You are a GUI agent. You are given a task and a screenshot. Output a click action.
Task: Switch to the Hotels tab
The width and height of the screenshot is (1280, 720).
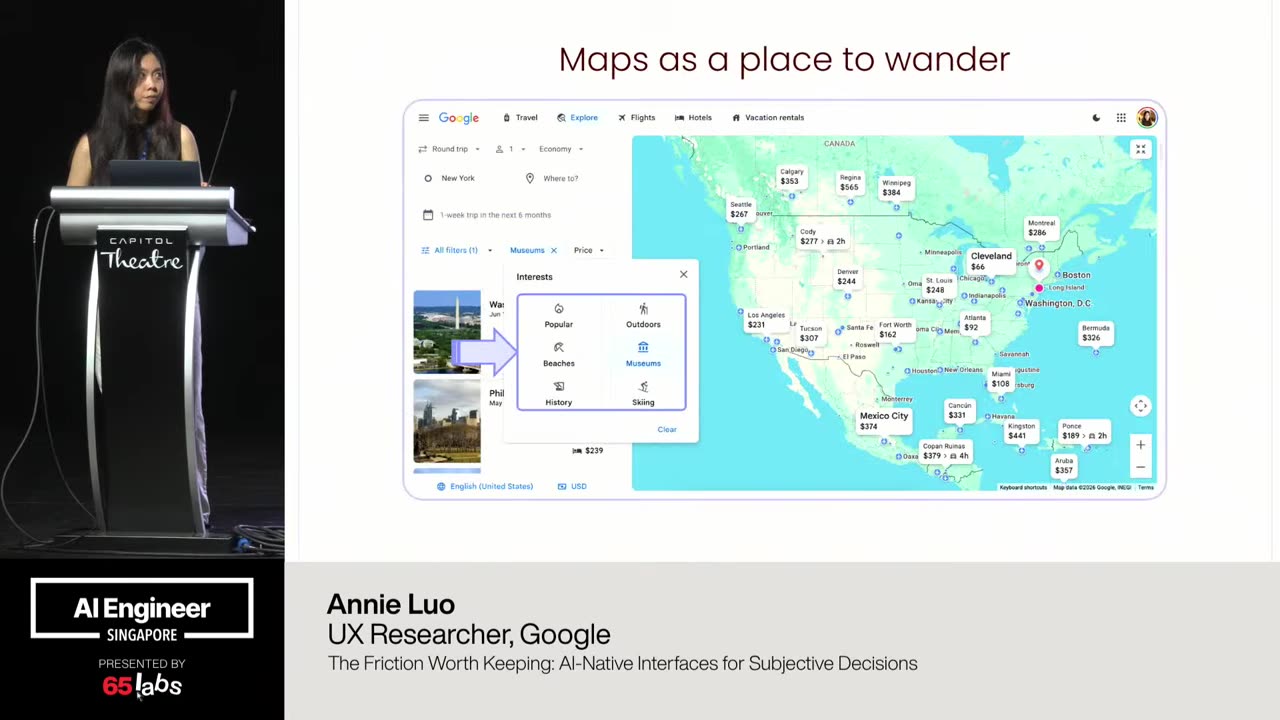pos(693,118)
